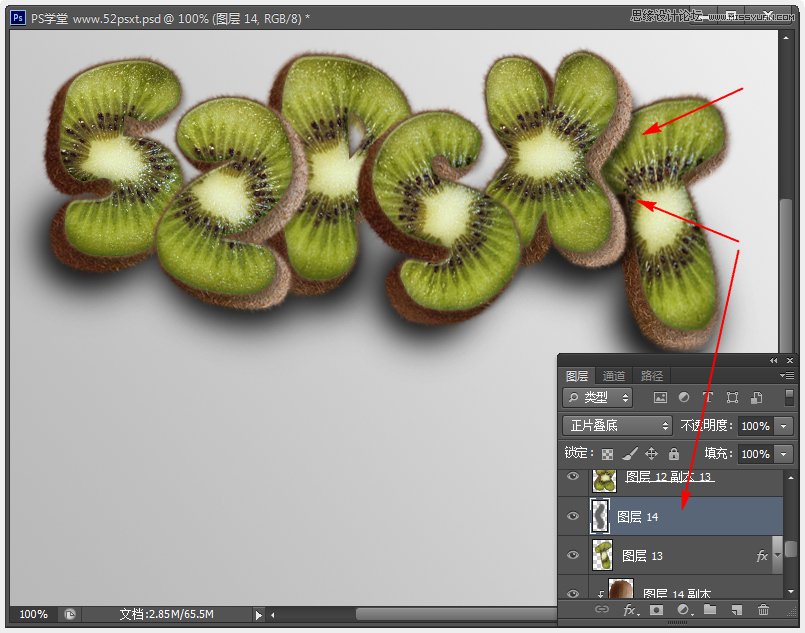The width and height of the screenshot is (805, 633).
Task: Collapse the layers panel with double arrows
Action: 774,361
